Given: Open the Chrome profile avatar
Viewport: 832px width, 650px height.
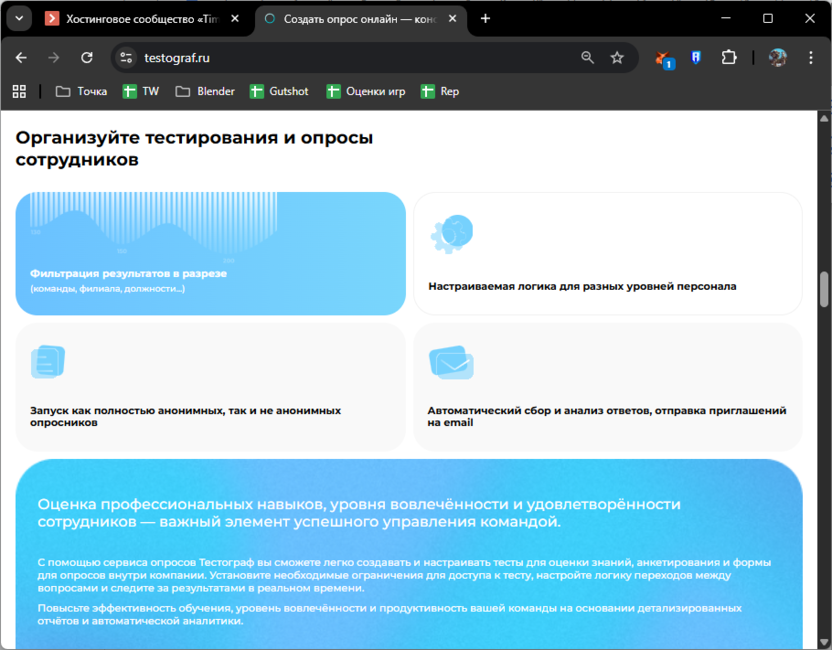Looking at the screenshot, I should pos(777,58).
